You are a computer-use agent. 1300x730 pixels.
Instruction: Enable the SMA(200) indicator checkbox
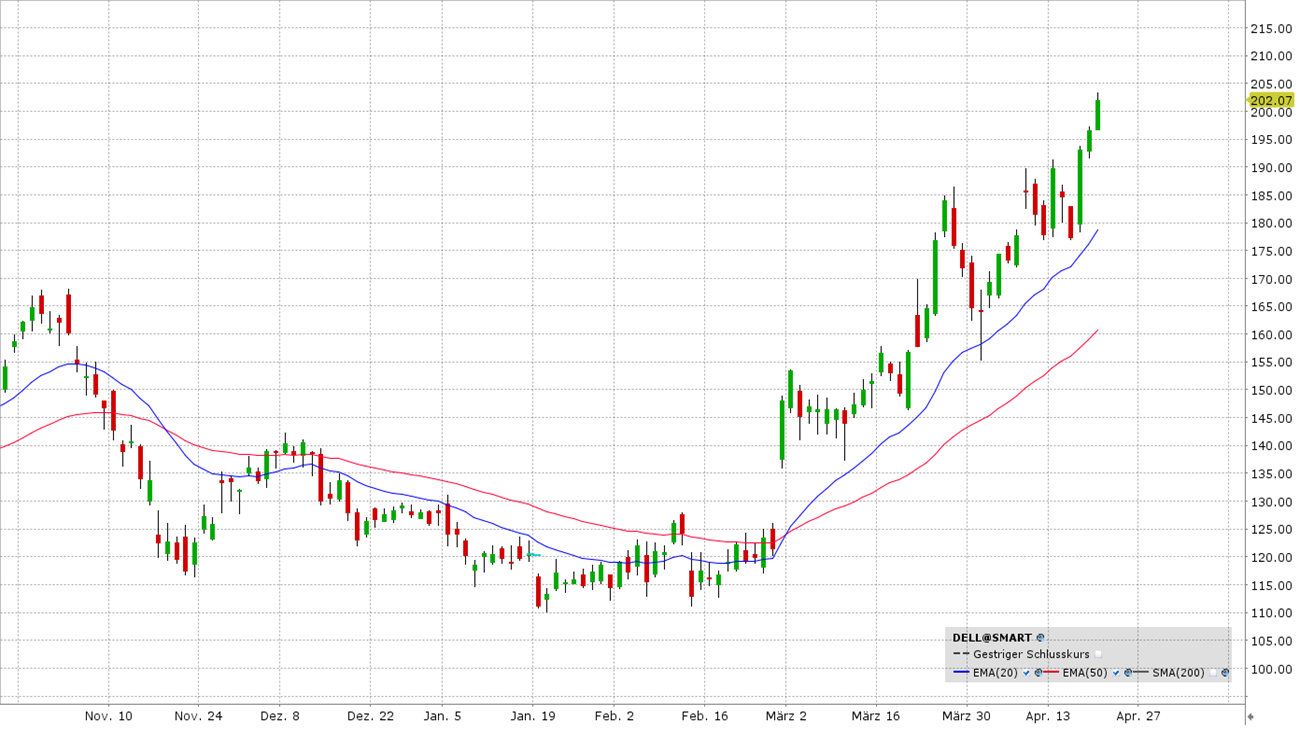click(x=1214, y=673)
